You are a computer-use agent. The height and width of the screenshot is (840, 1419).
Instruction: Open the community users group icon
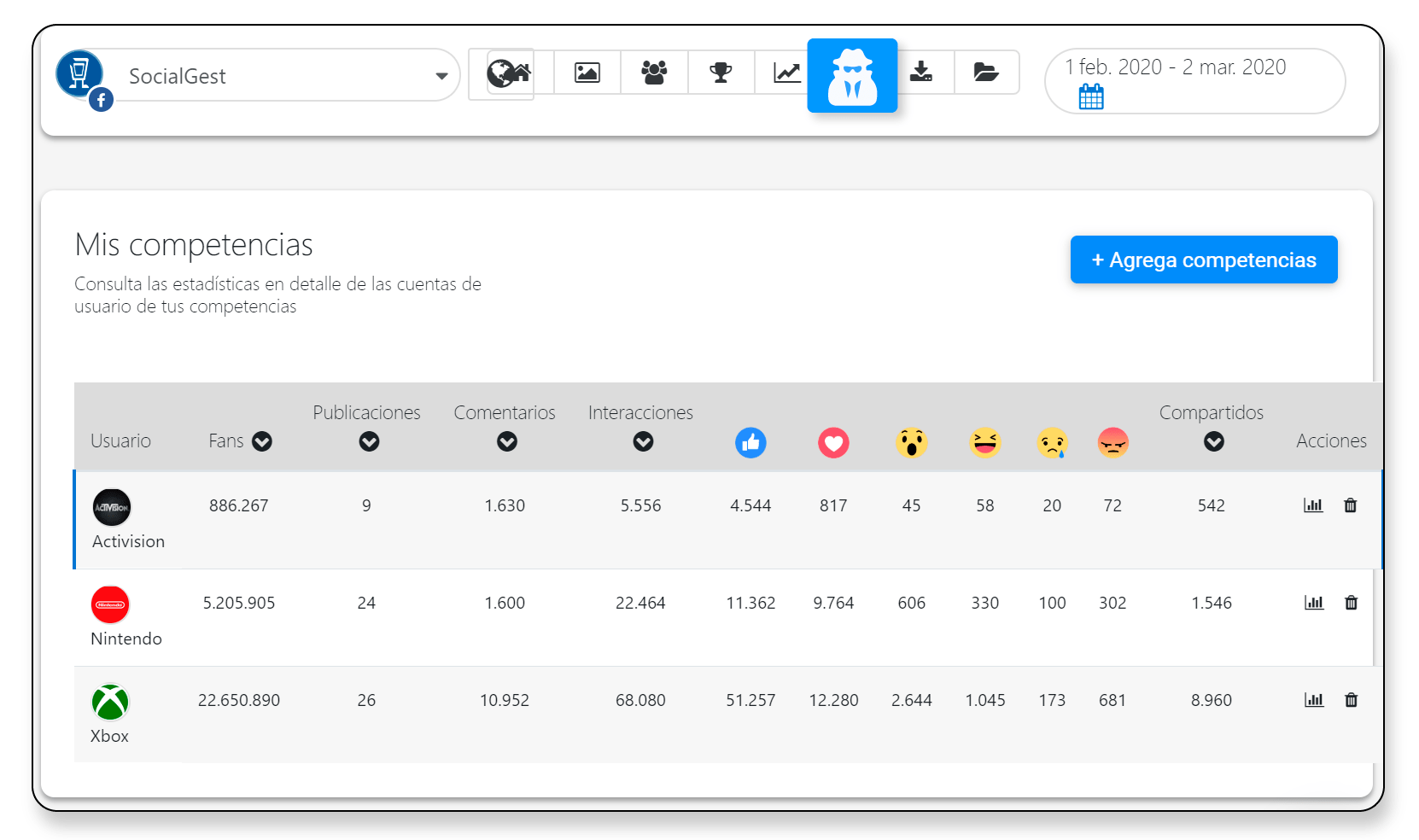(654, 73)
